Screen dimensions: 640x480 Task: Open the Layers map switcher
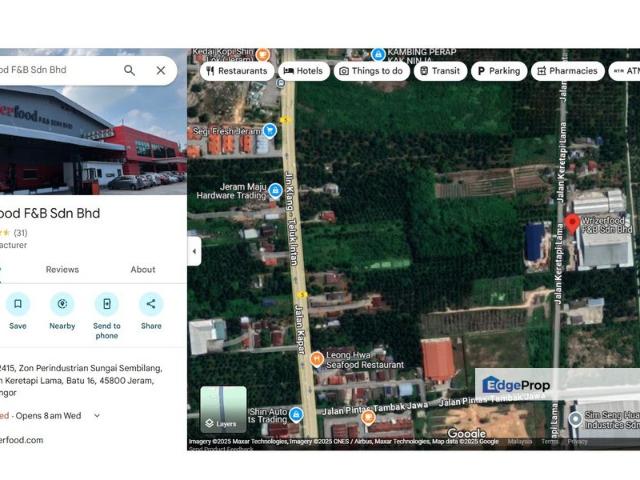(x=223, y=409)
